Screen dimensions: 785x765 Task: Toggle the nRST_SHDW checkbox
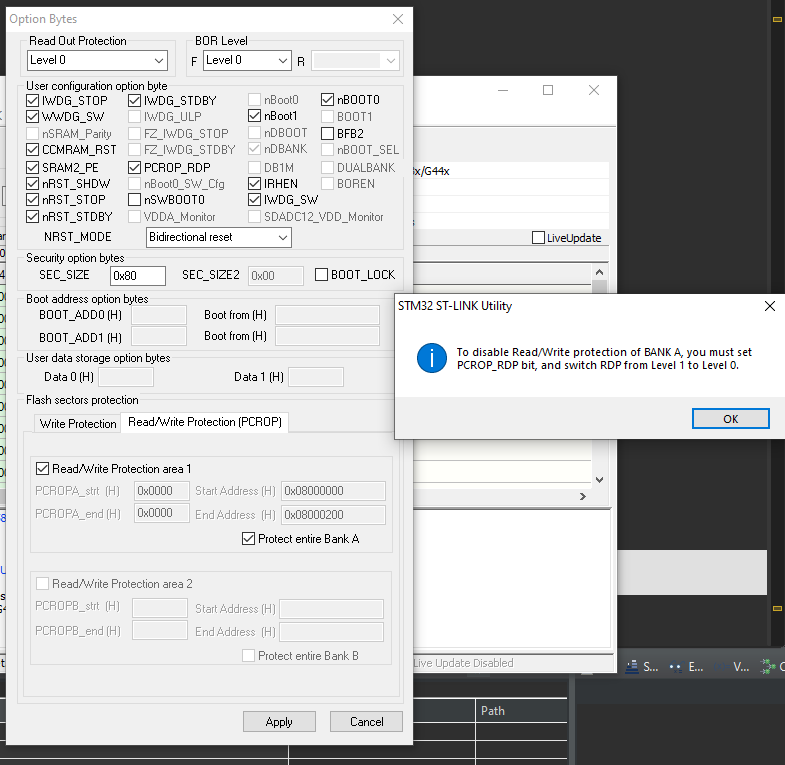click(33, 184)
